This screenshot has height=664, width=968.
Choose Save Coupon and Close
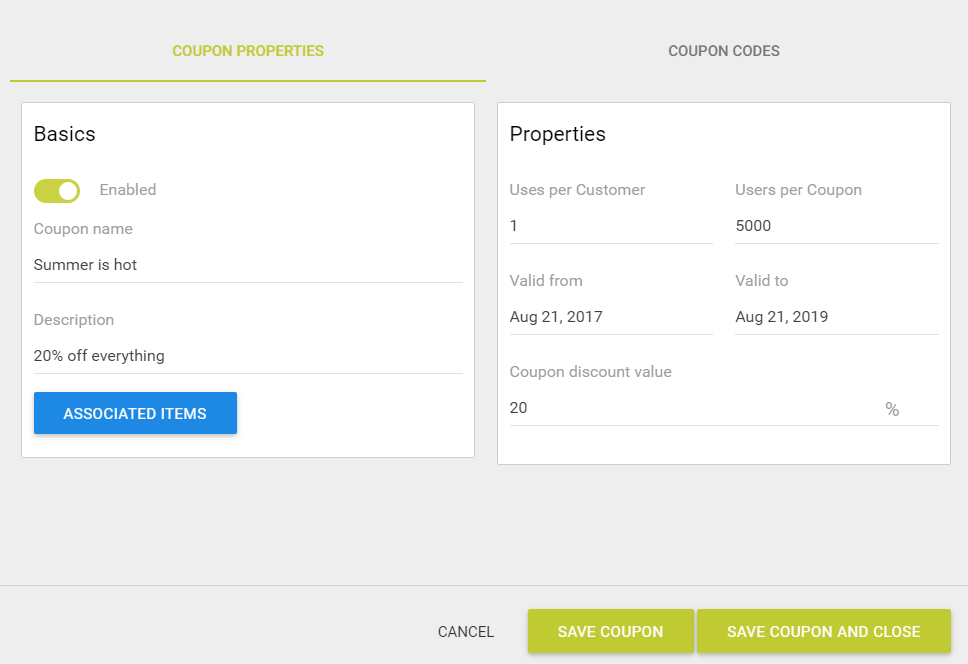(824, 631)
